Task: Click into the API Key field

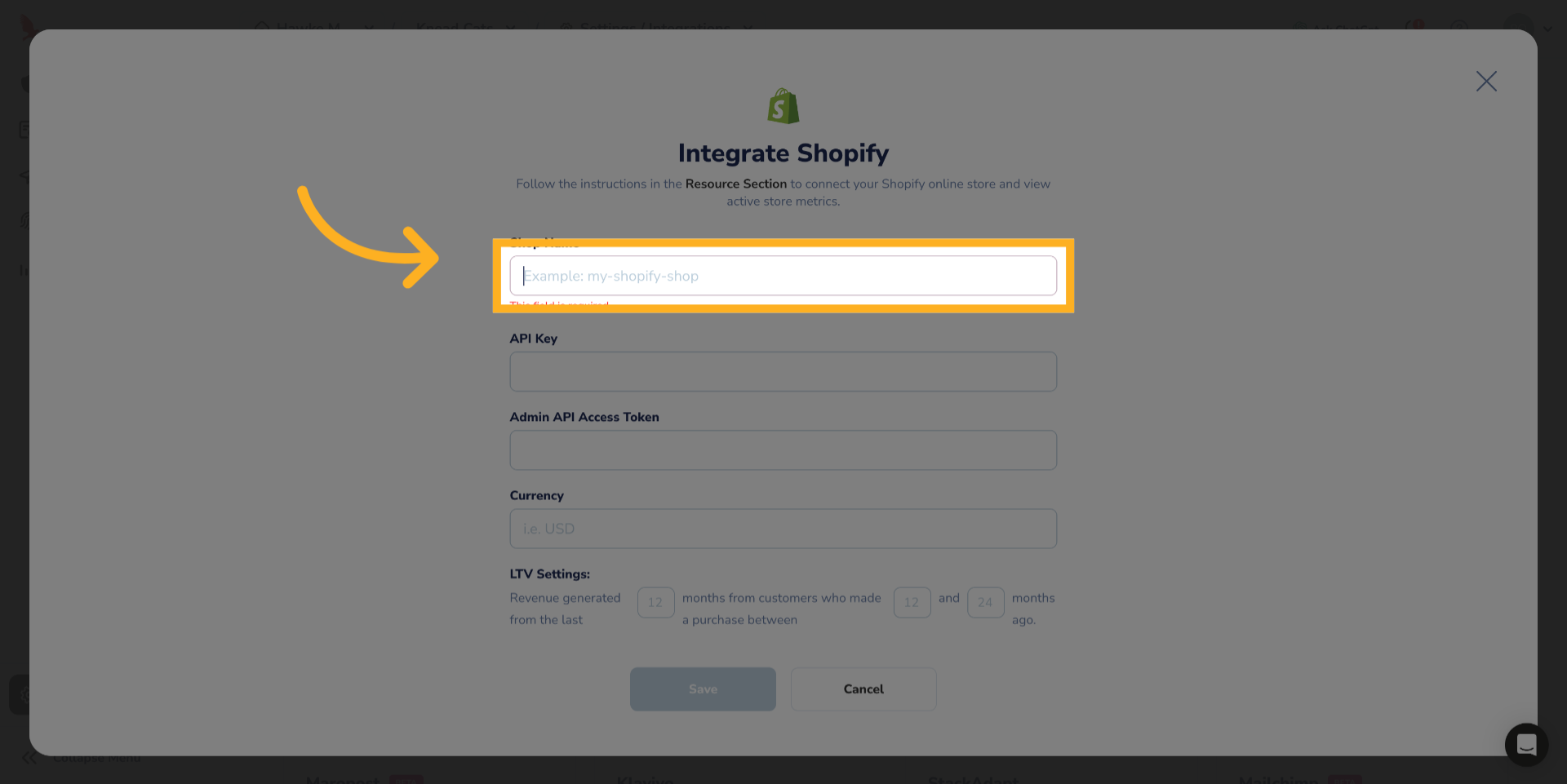Action: 783,372
